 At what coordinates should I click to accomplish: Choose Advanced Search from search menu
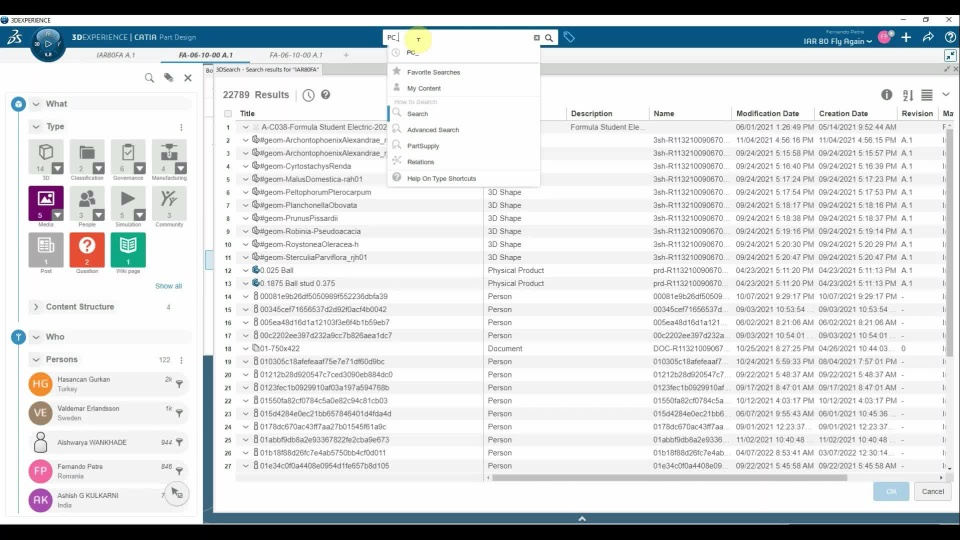coord(433,130)
